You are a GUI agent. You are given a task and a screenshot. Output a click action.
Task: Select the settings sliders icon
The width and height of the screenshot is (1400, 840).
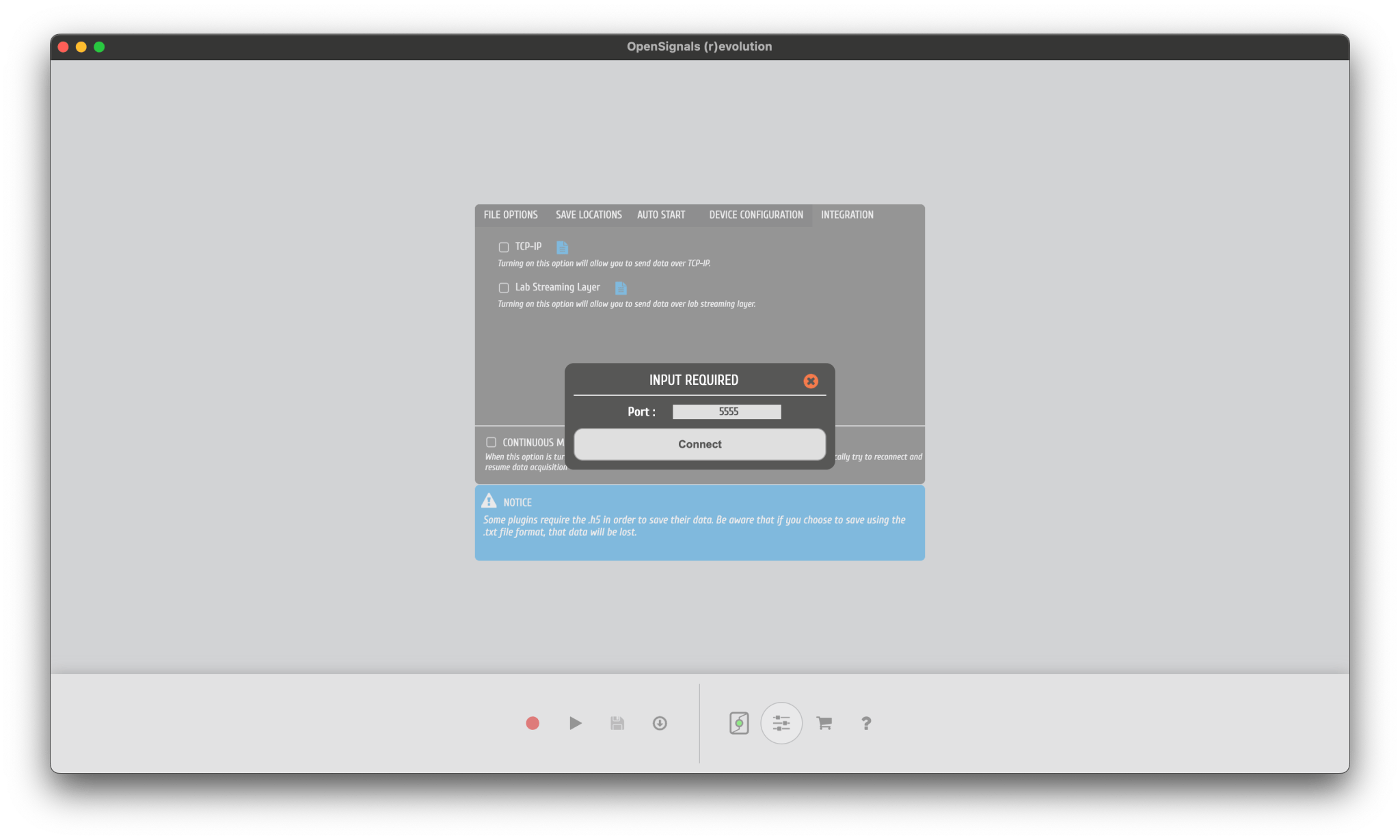(x=781, y=722)
